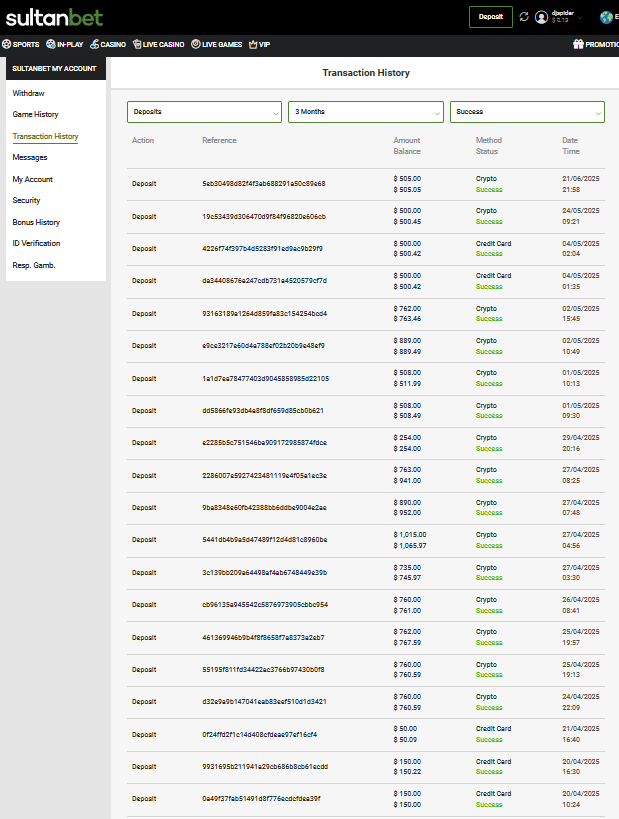Viewport: 619px width, 819px height.
Task: Click reference 5441db4b9a5d47489f12d4d81c8960be
Action: pos(264,540)
